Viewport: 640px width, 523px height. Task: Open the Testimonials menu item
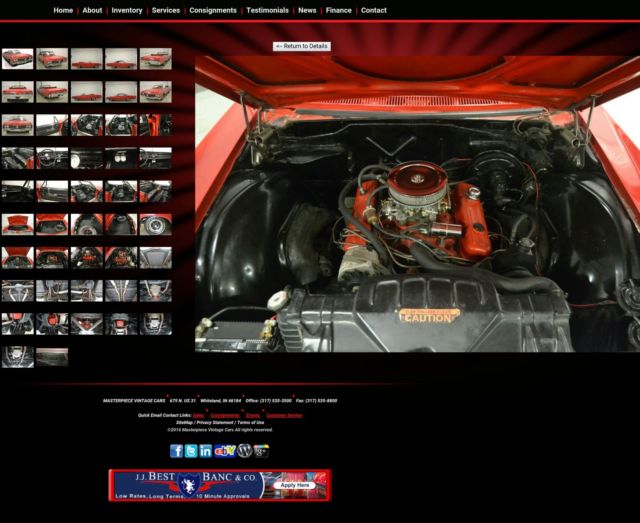[x=267, y=10]
